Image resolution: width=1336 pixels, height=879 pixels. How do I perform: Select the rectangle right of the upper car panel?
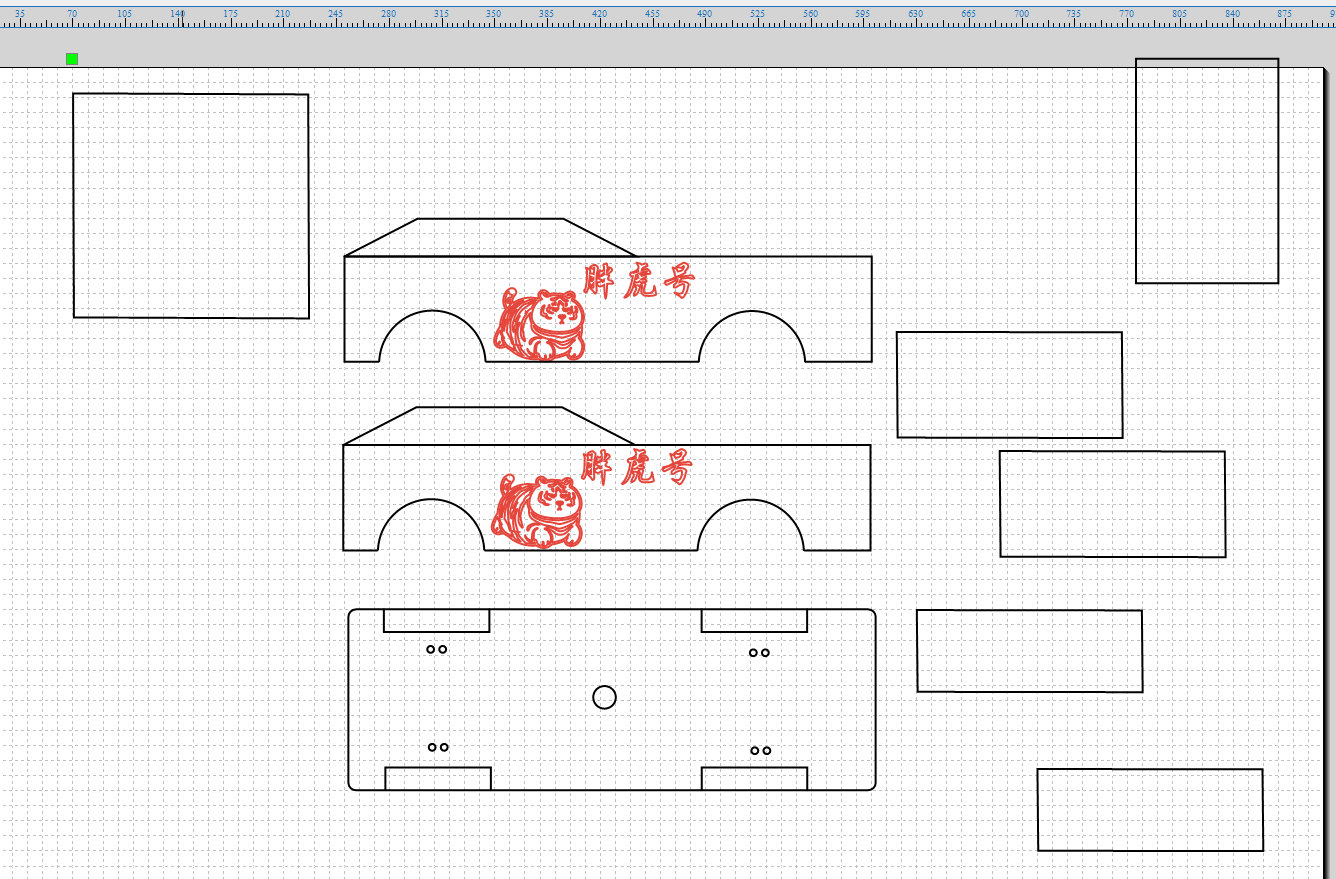(1010, 385)
